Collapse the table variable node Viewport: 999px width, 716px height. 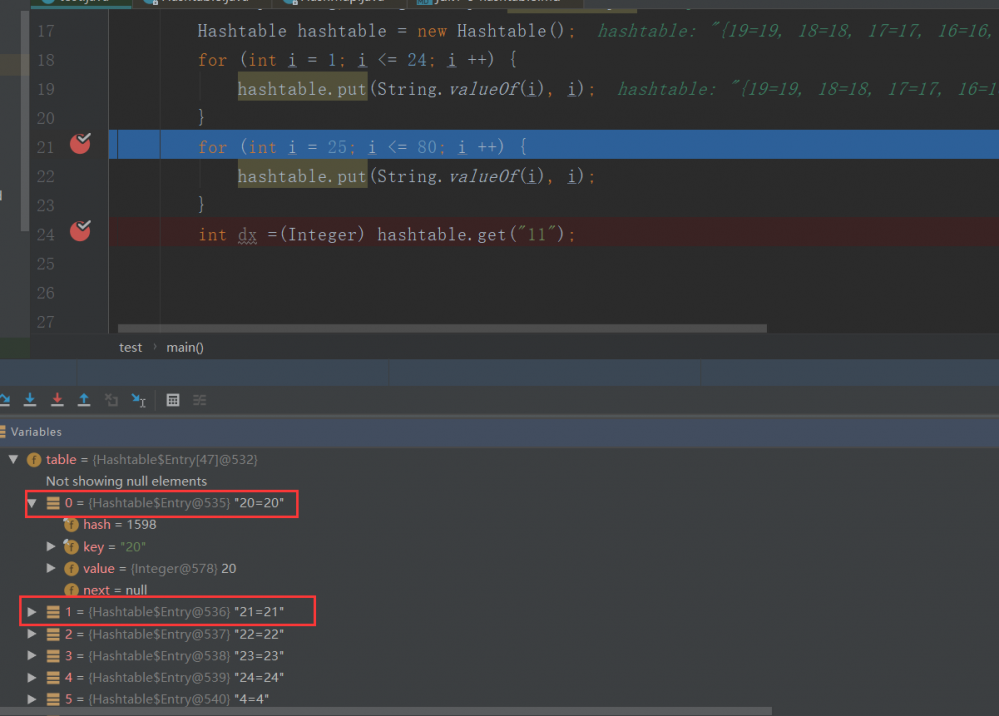click(x=14, y=460)
